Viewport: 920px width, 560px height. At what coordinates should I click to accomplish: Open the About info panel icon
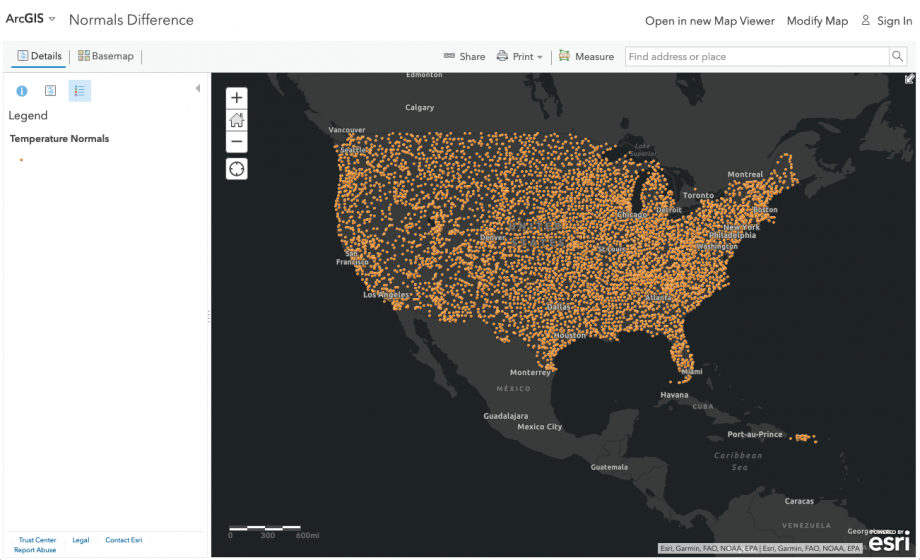[x=22, y=91]
